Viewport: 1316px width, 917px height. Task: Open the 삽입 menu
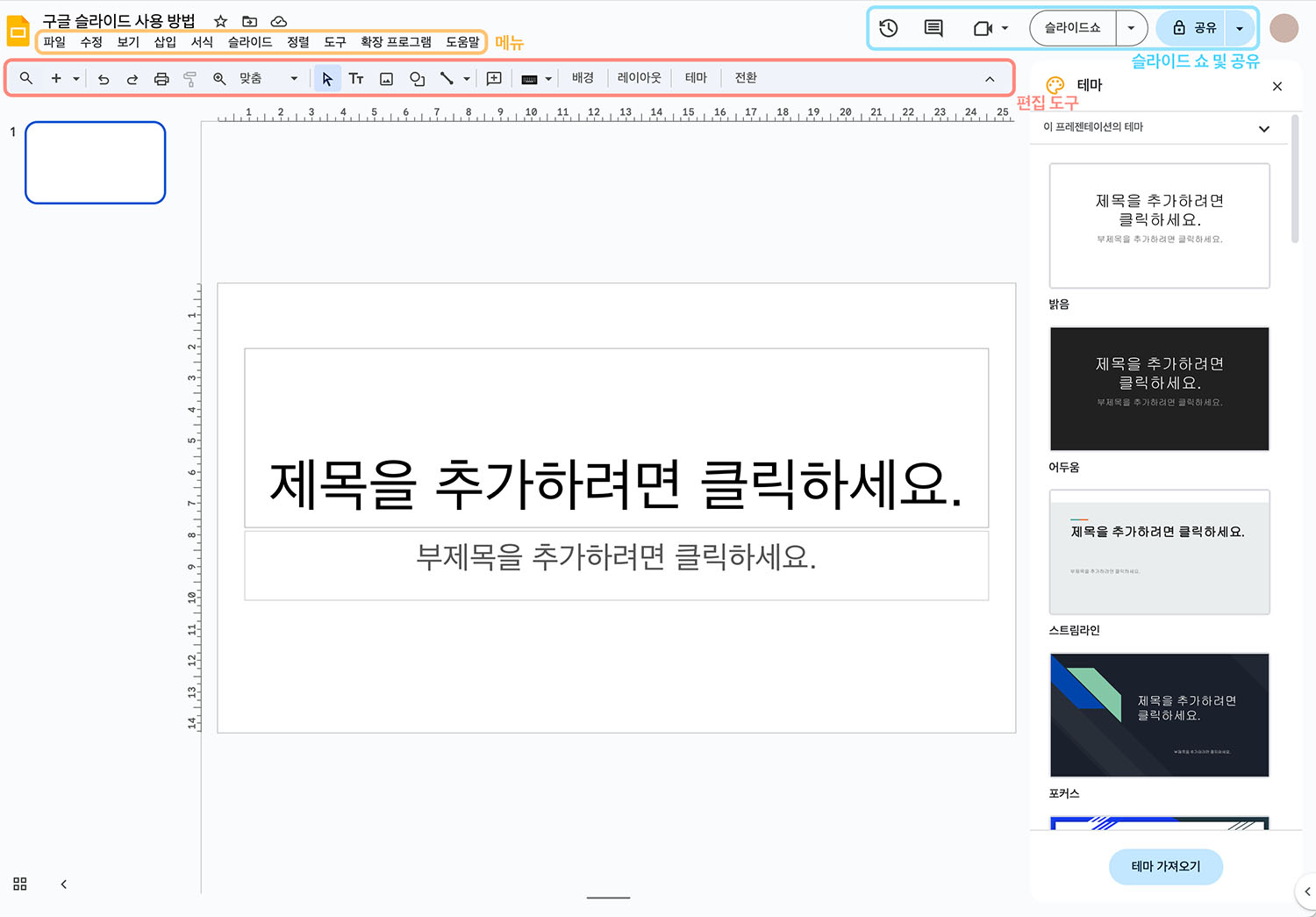pyautogui.click(x=165, y=41)
